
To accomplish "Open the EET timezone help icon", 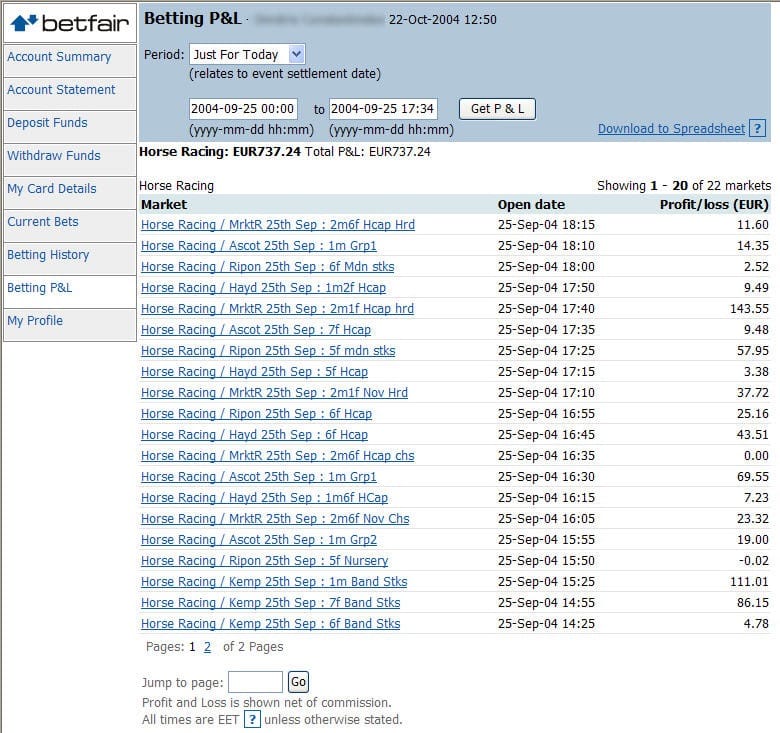I will click(x=252, y=719).
